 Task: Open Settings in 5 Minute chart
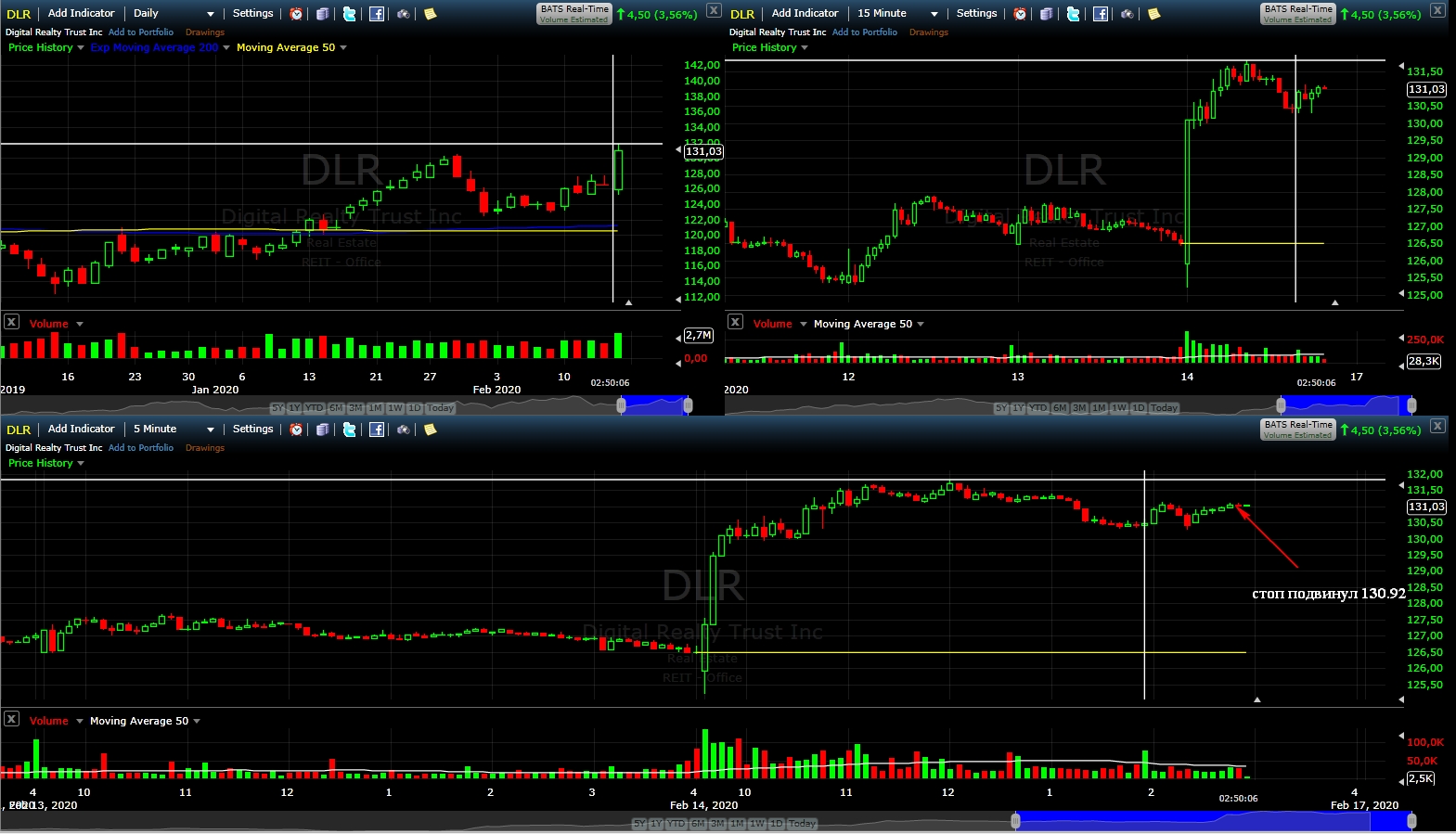pos(252,429)
